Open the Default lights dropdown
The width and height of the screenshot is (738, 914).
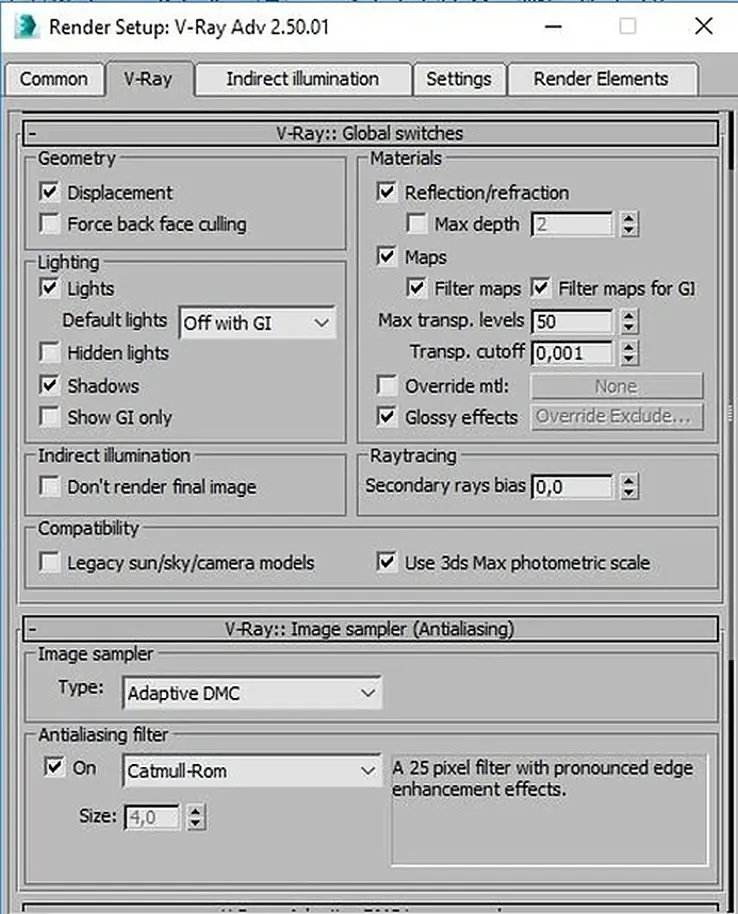257,323
